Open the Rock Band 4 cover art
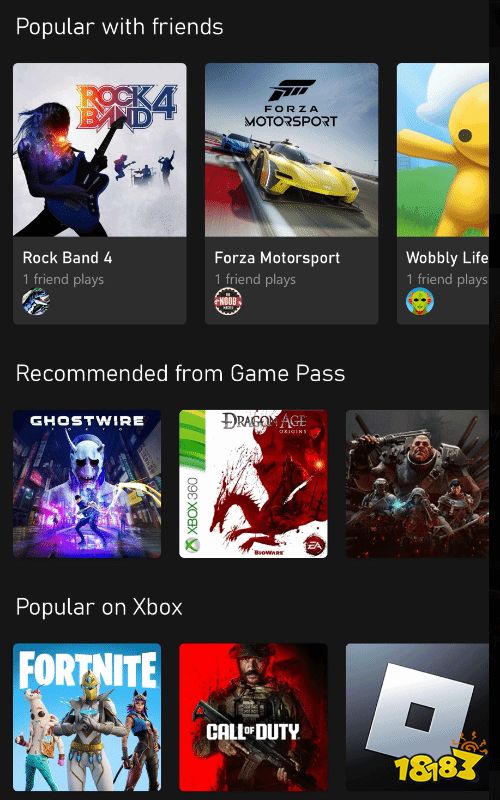The height and width of the screenshot is (800, 500). (99, 150)
